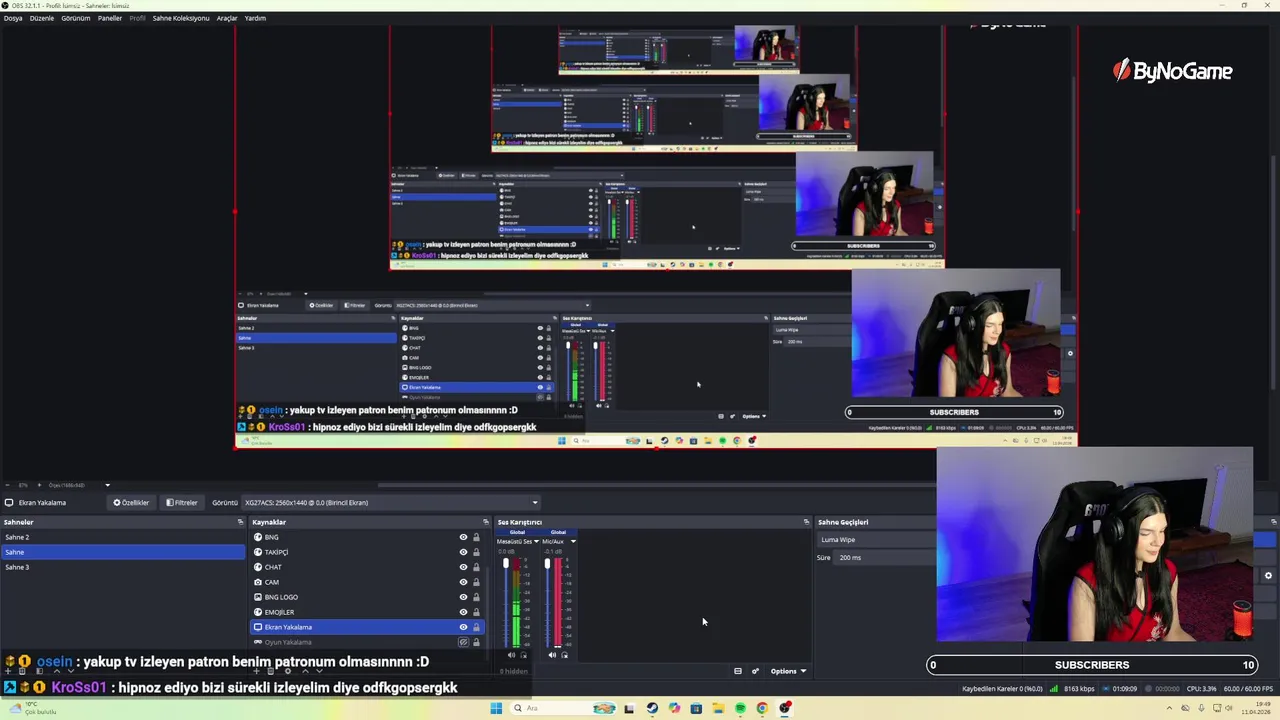Add a new source with the plus icon
Image resolution: width=1280 pixels, height=720 pixels.
(x=256, y=670)
